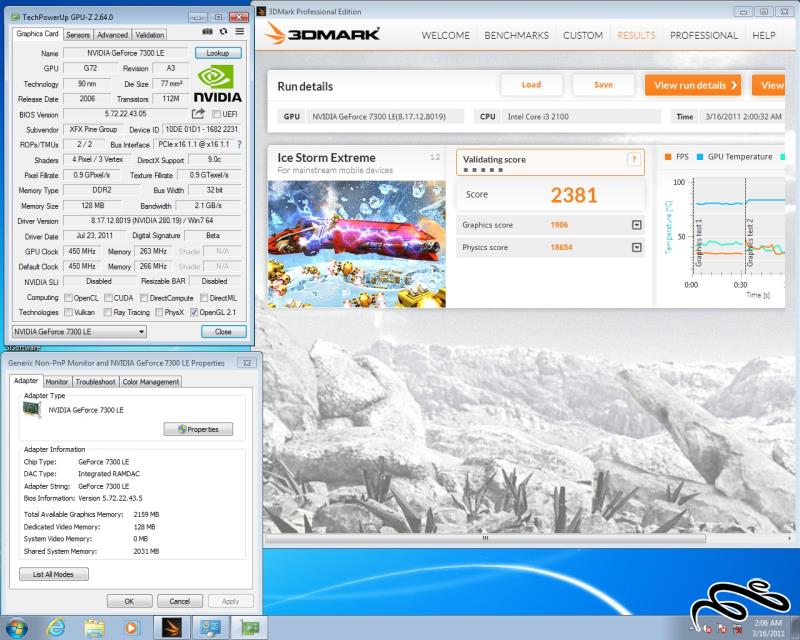Toggle the PhysX checkbox
The image size is (800, 640).
(x=159, y=312)
